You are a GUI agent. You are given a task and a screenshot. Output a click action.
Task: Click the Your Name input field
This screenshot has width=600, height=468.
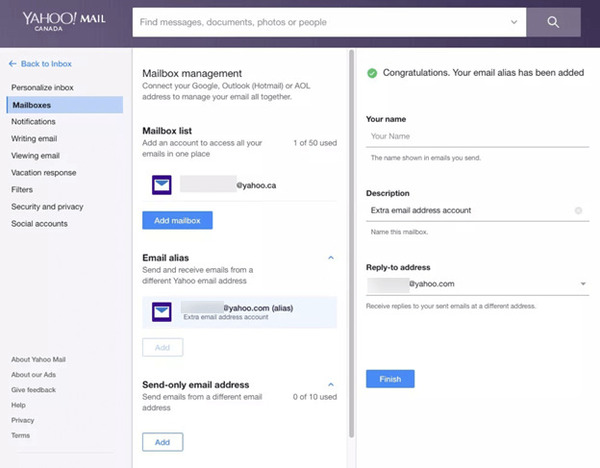(478, 137)
